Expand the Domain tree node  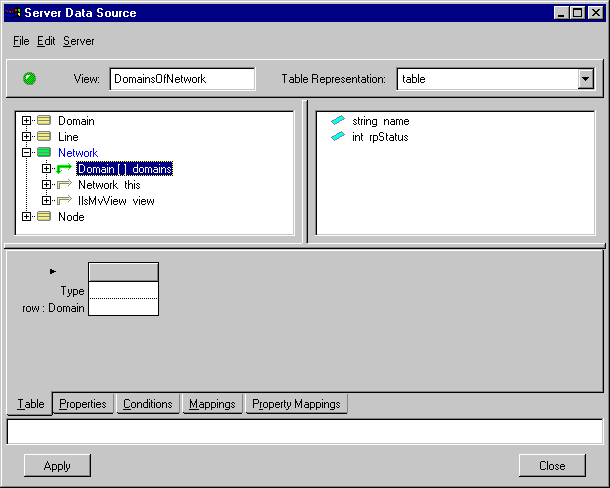[27, 121]
